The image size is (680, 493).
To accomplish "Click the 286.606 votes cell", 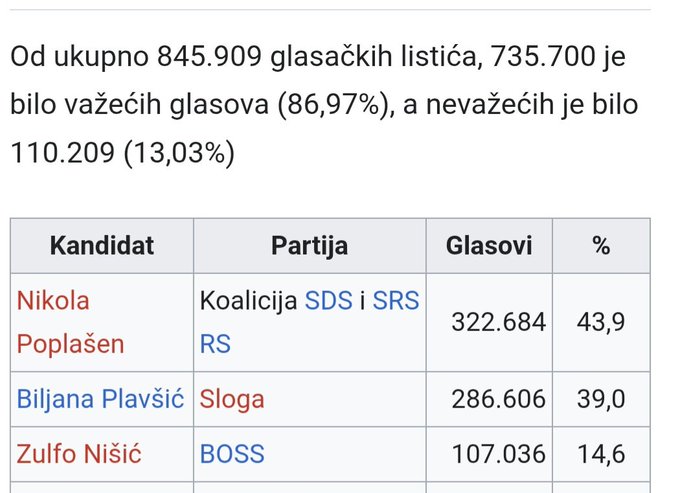I will click(x=498, y=399).
